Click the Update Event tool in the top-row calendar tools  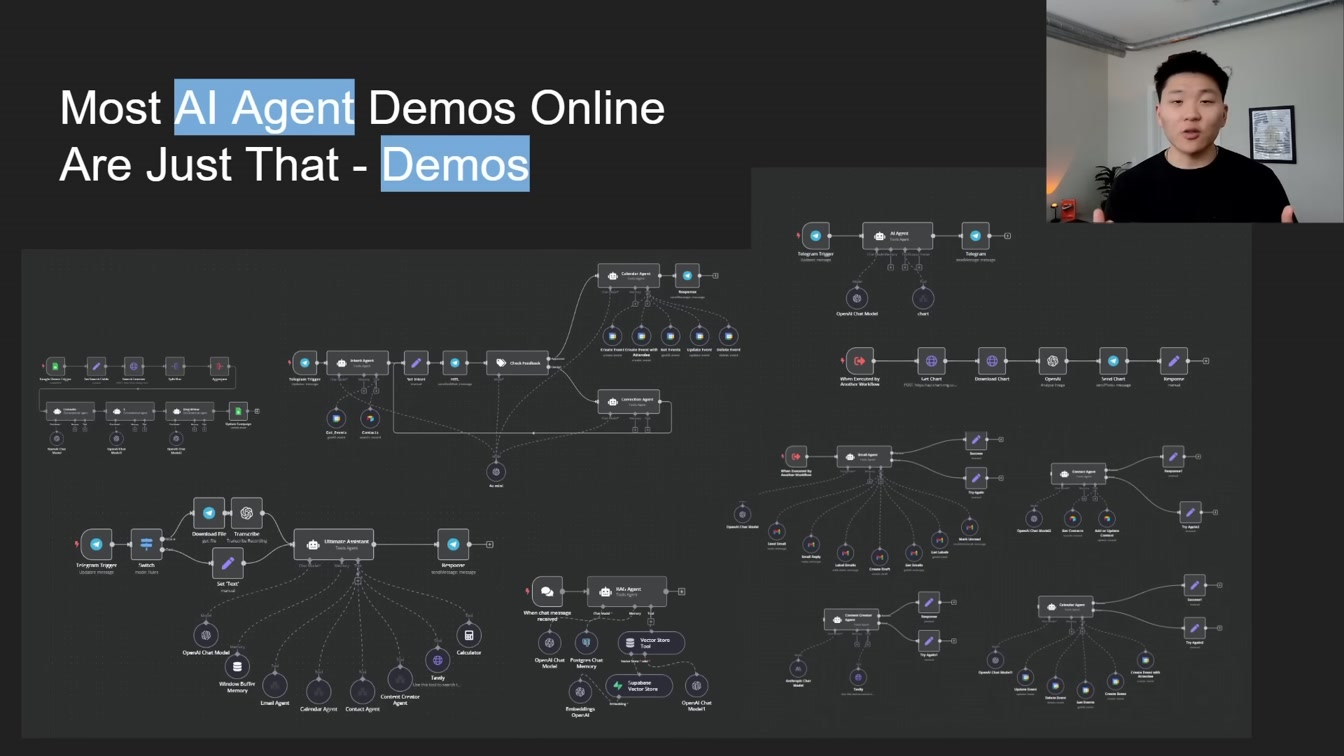pos(699,336)
